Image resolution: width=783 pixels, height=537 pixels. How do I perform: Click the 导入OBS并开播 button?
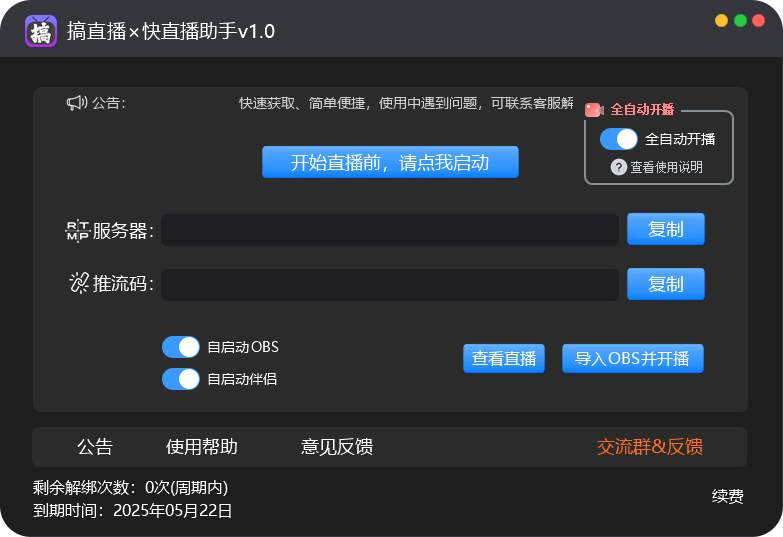632,358
